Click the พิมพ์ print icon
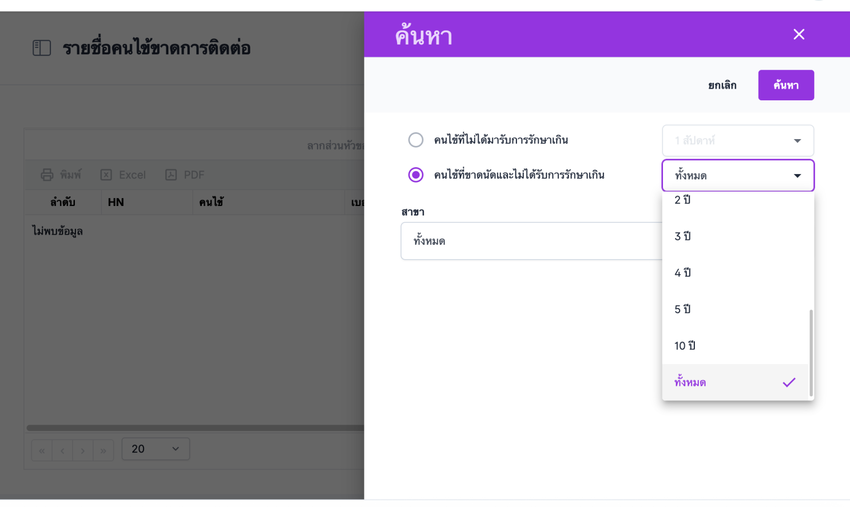Screen dimensions: 850x507 [47, 175]
